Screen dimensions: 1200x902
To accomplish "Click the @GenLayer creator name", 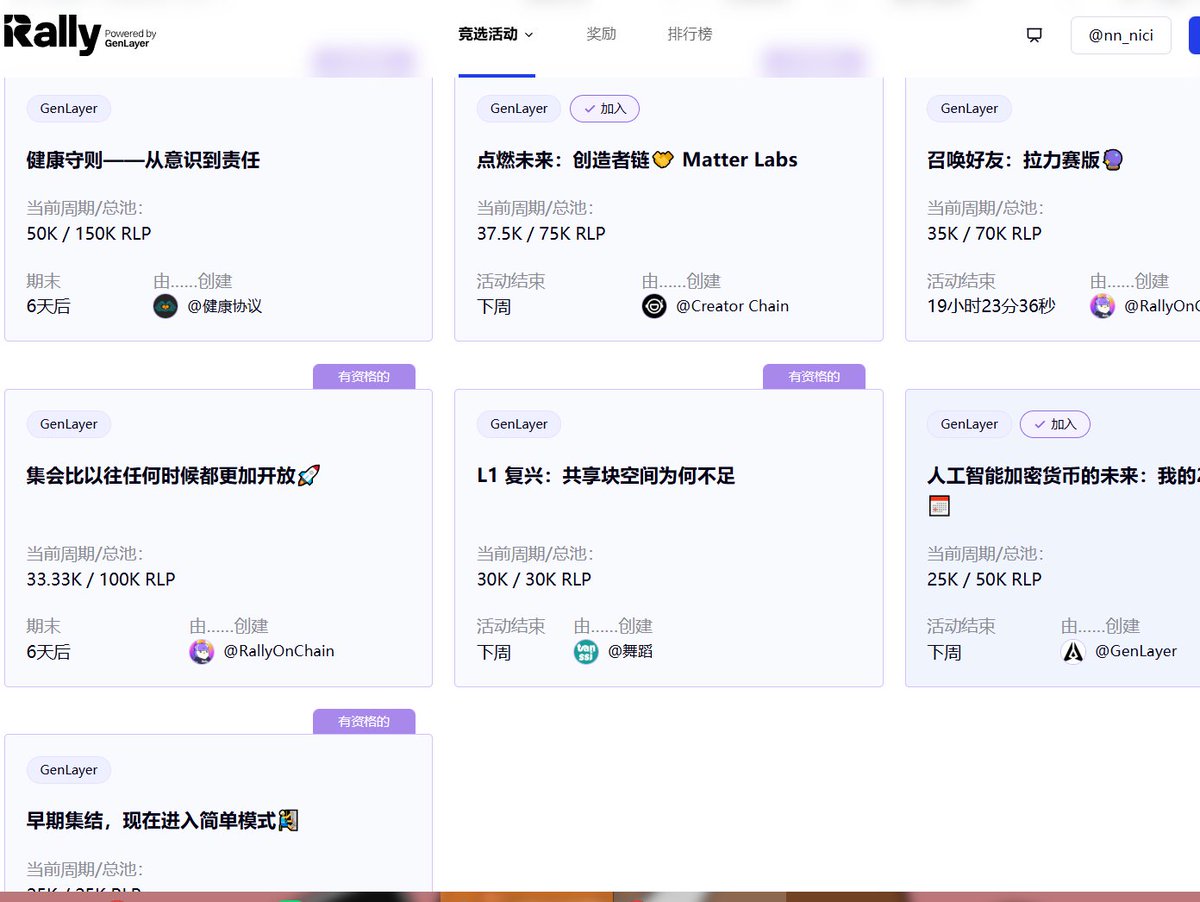I will [x=1136, y=651].
